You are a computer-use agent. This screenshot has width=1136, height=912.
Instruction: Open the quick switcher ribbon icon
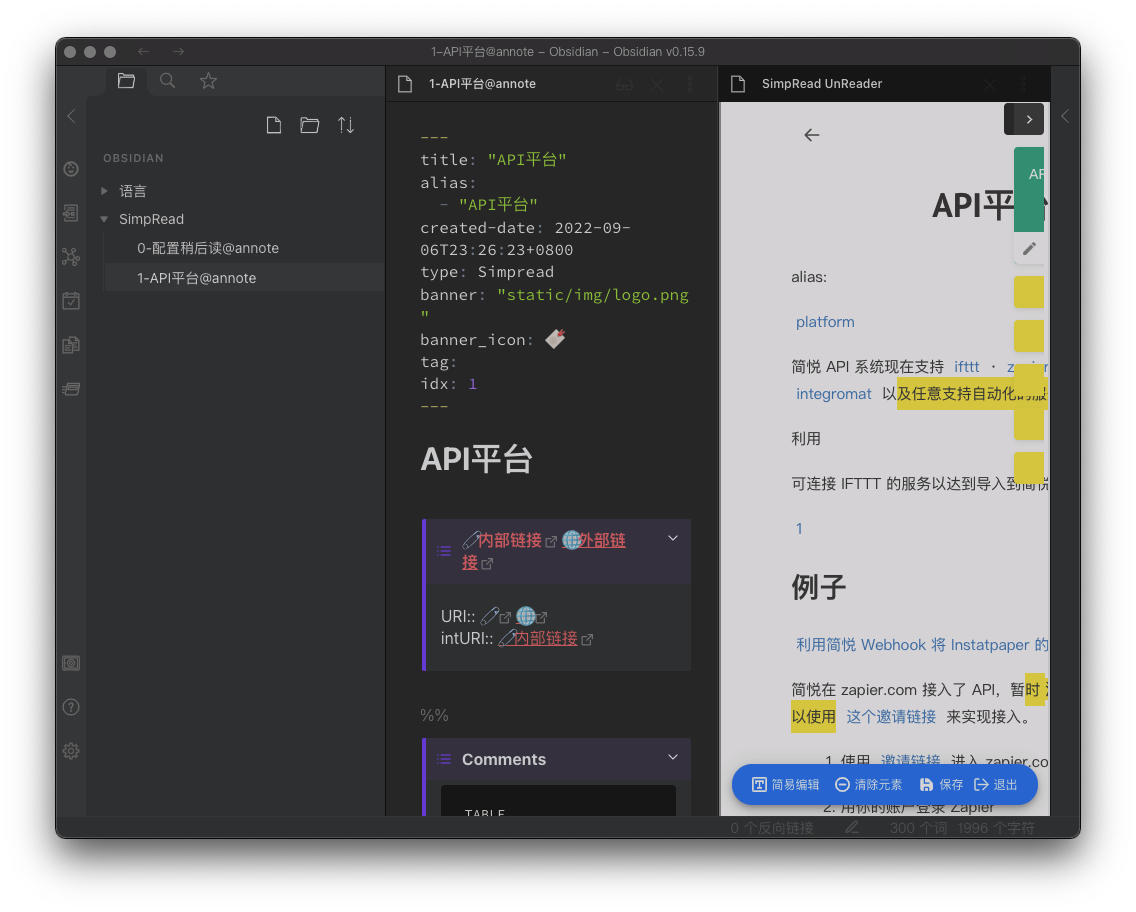coord(71,213)
